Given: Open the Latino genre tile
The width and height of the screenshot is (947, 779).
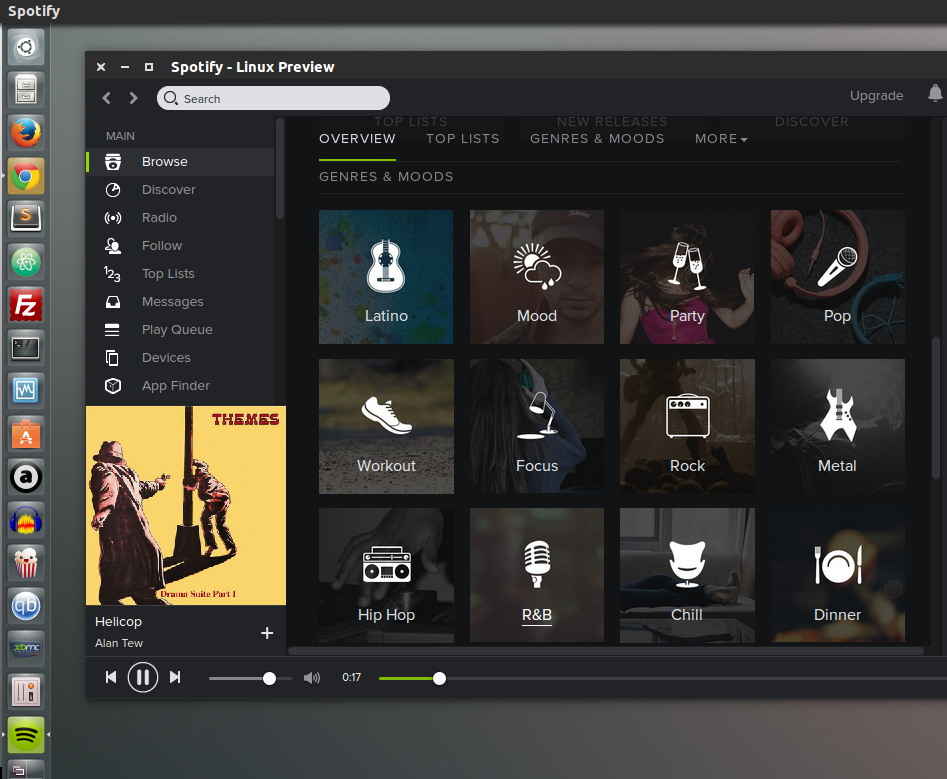Looking at the screenshot, I should click(x=386, y=277).
